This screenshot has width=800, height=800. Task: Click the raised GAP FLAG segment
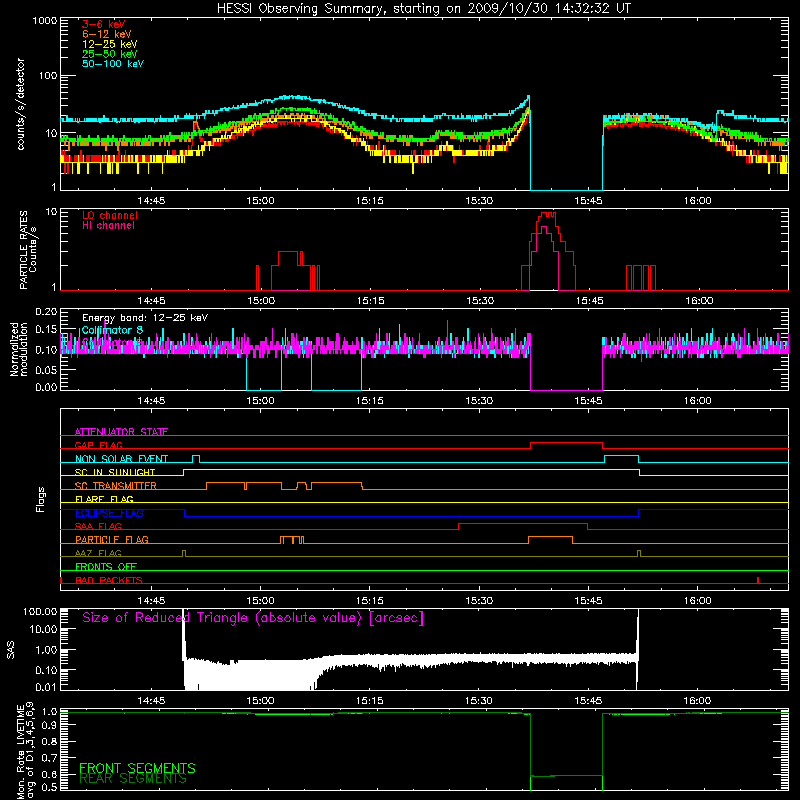click(566, 443)
